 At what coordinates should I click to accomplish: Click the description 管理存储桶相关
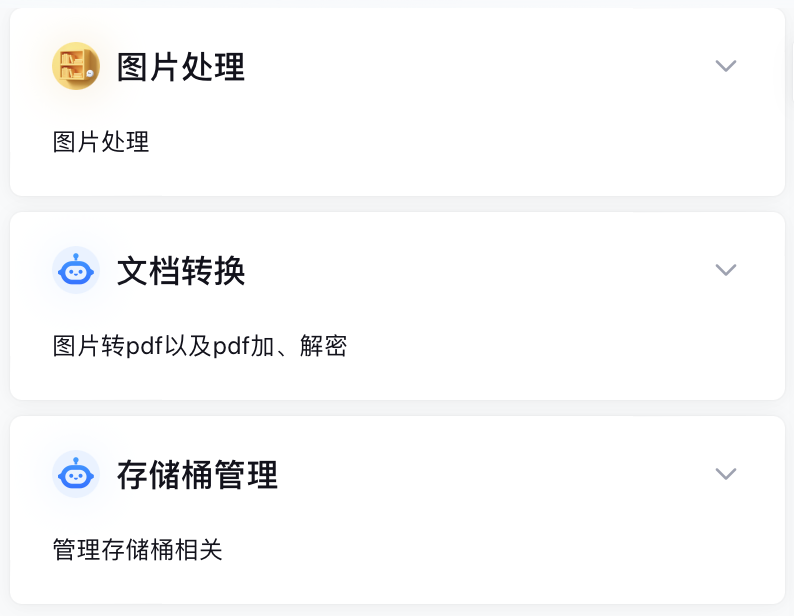137,550
